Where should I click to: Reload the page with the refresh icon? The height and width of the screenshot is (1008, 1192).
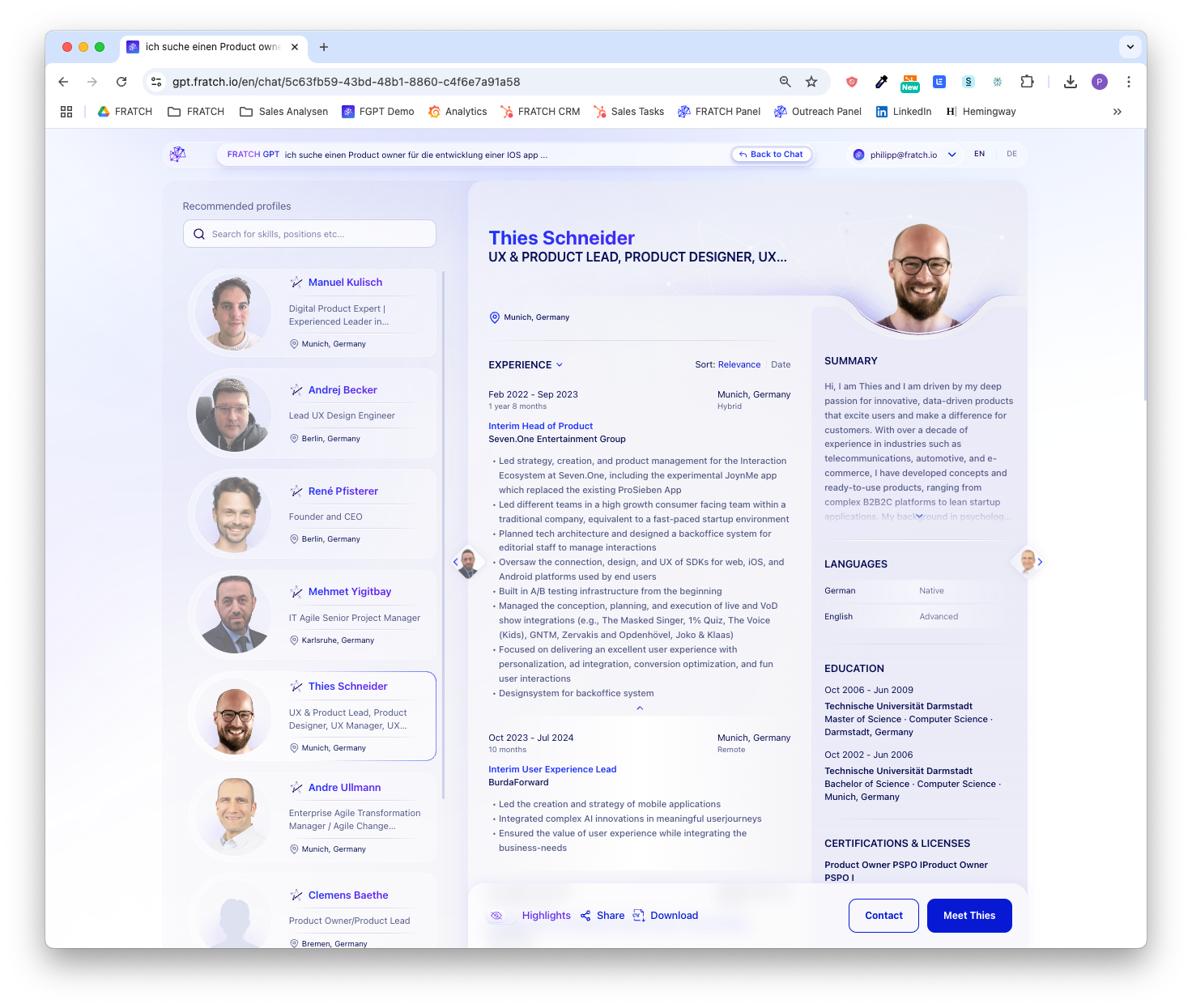pyautogui.click(x=121, y=82)
